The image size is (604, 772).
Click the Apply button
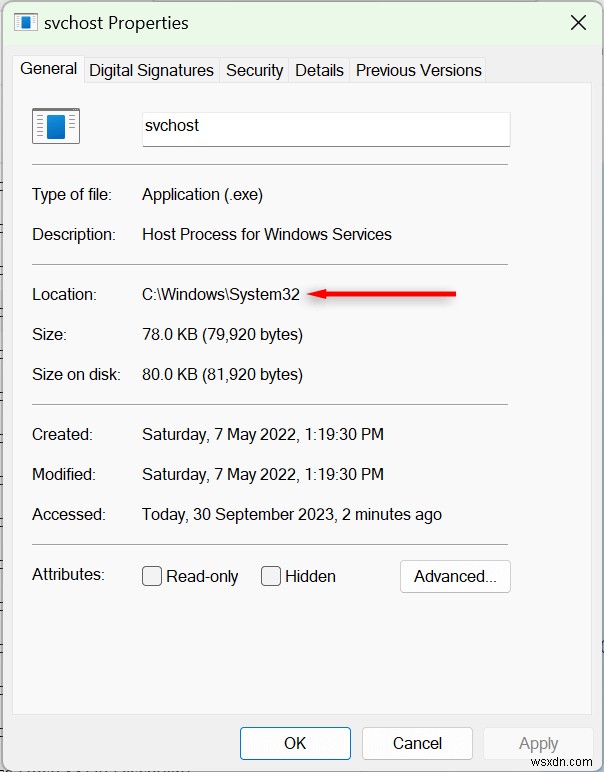pyautogui.click(x=538, y=743)
